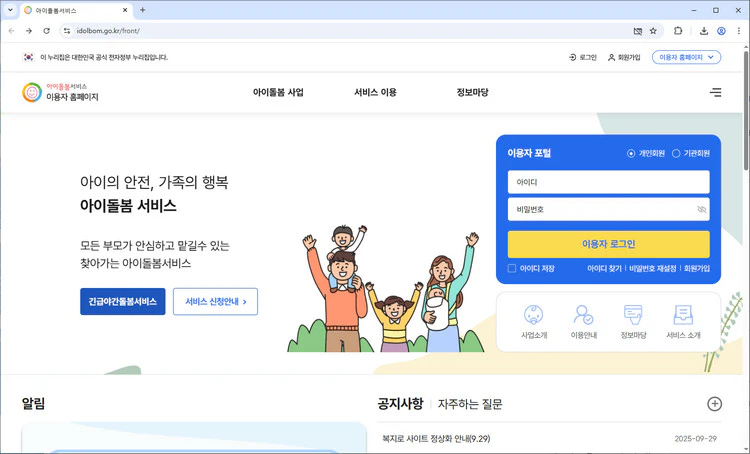The width and height of the screenshot is (750, 454).
Task: Open the 서비스 소개 icon shortcut
Action: coord(683,322)
